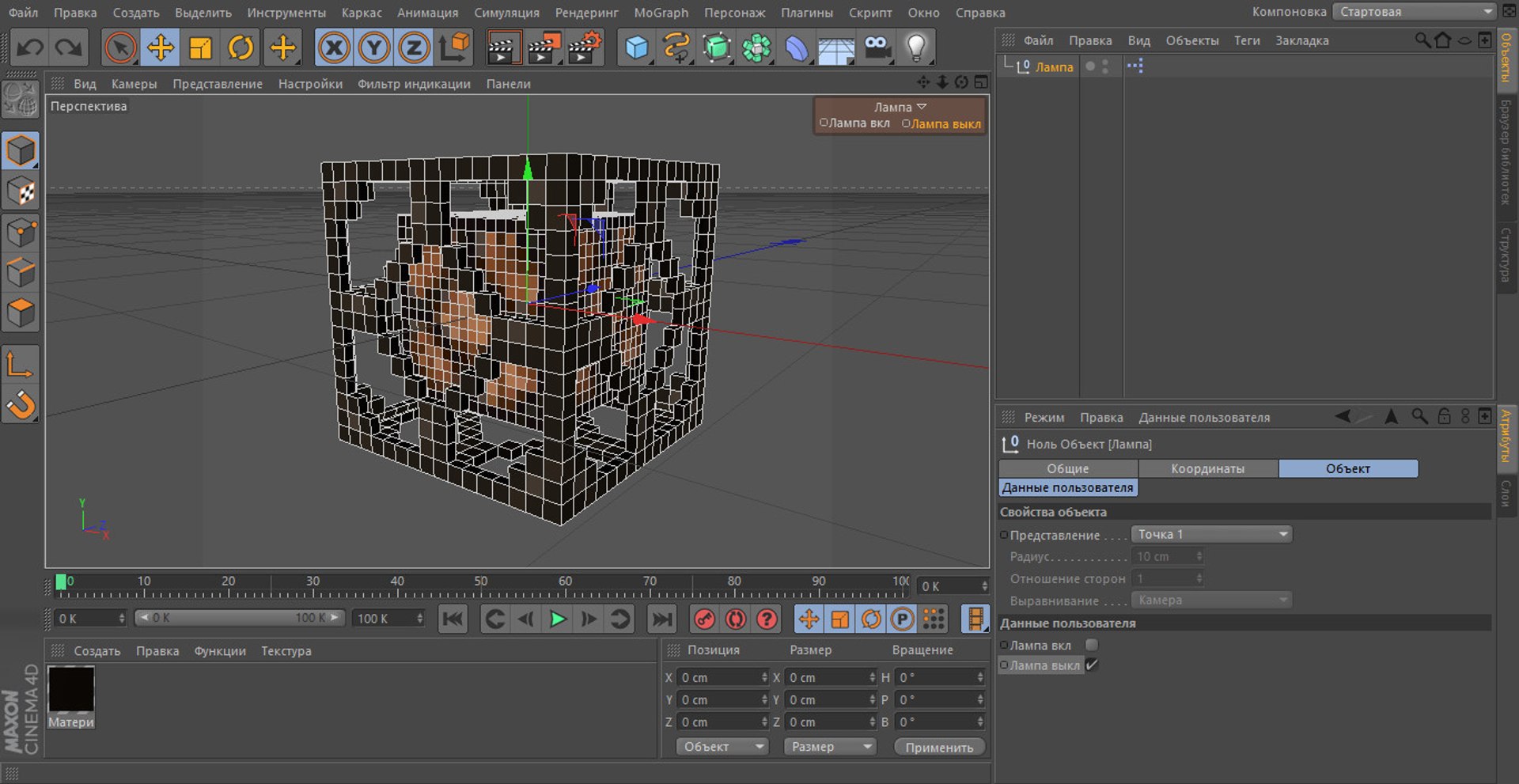Open Компоновка Стартовая layout dropdown

1414,12
